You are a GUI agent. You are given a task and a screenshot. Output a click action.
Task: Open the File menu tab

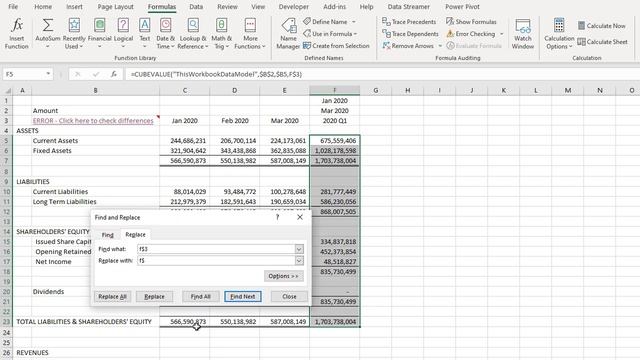point(13,7)
